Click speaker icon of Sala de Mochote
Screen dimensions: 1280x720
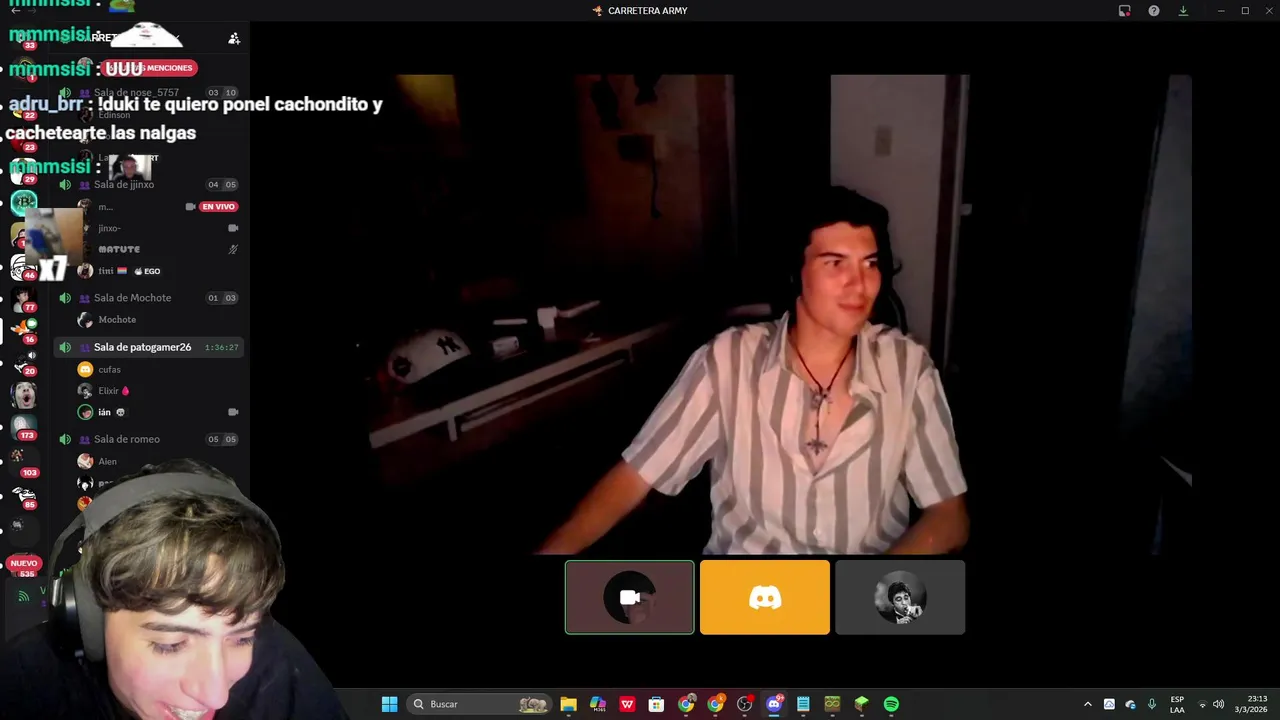click(65, 298)
